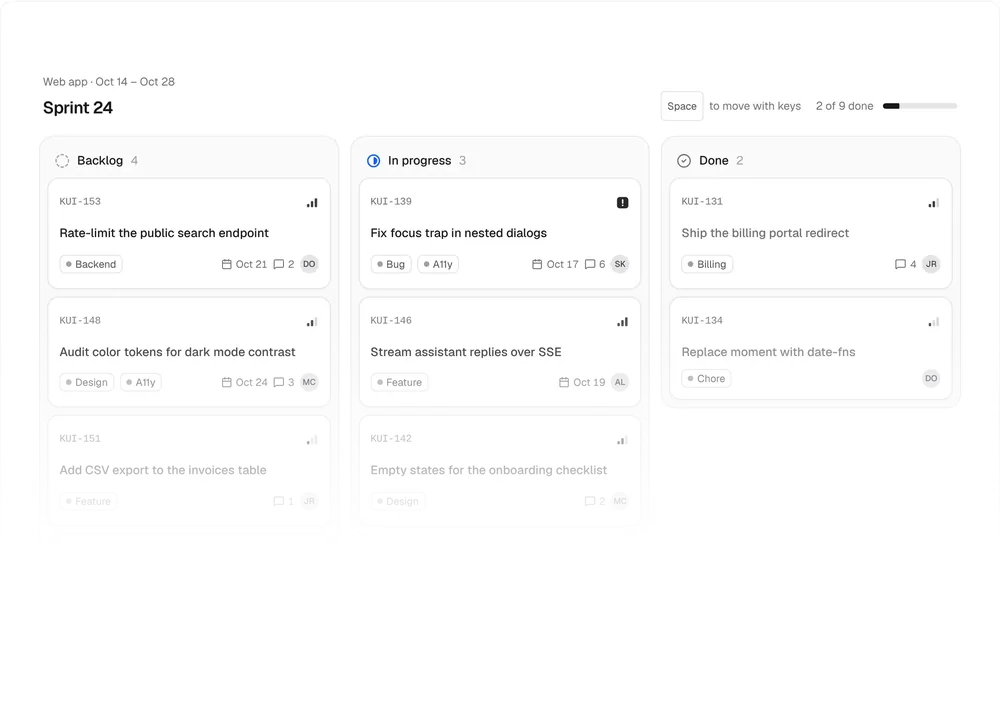The width and height of the screenshot is (1000, 715).
Task: Click the DO avatar on KUI-153
Action: click(309, 264)
